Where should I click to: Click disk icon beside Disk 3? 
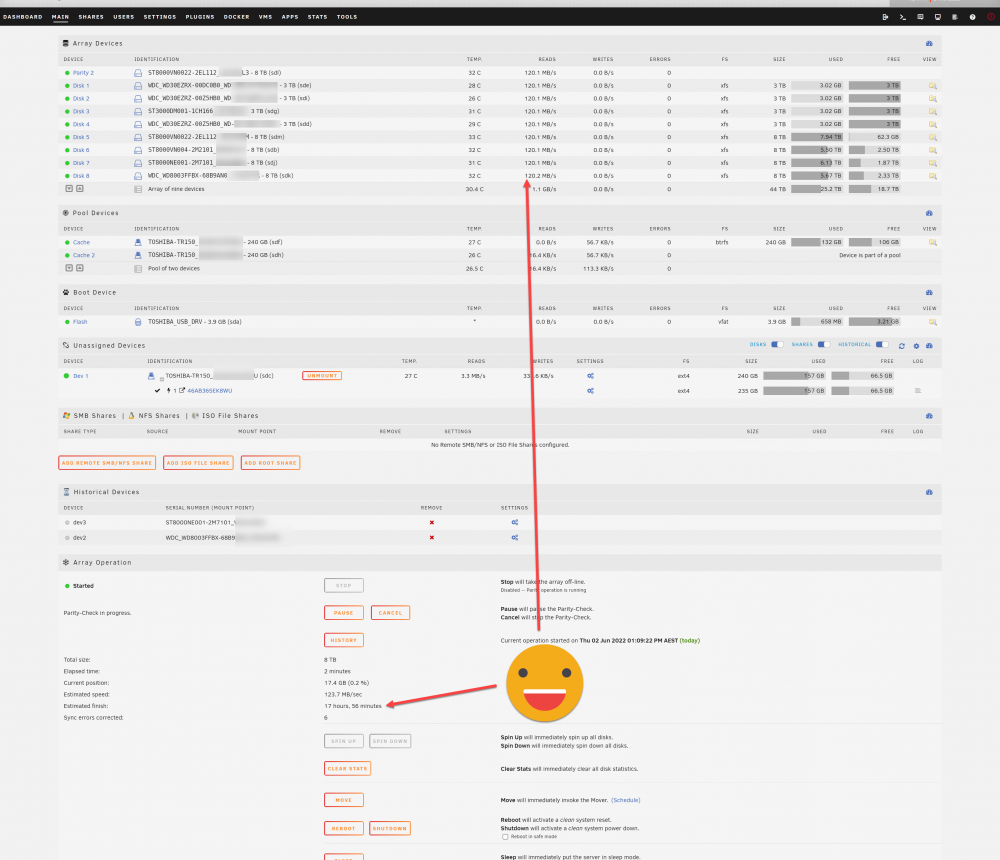138,112
